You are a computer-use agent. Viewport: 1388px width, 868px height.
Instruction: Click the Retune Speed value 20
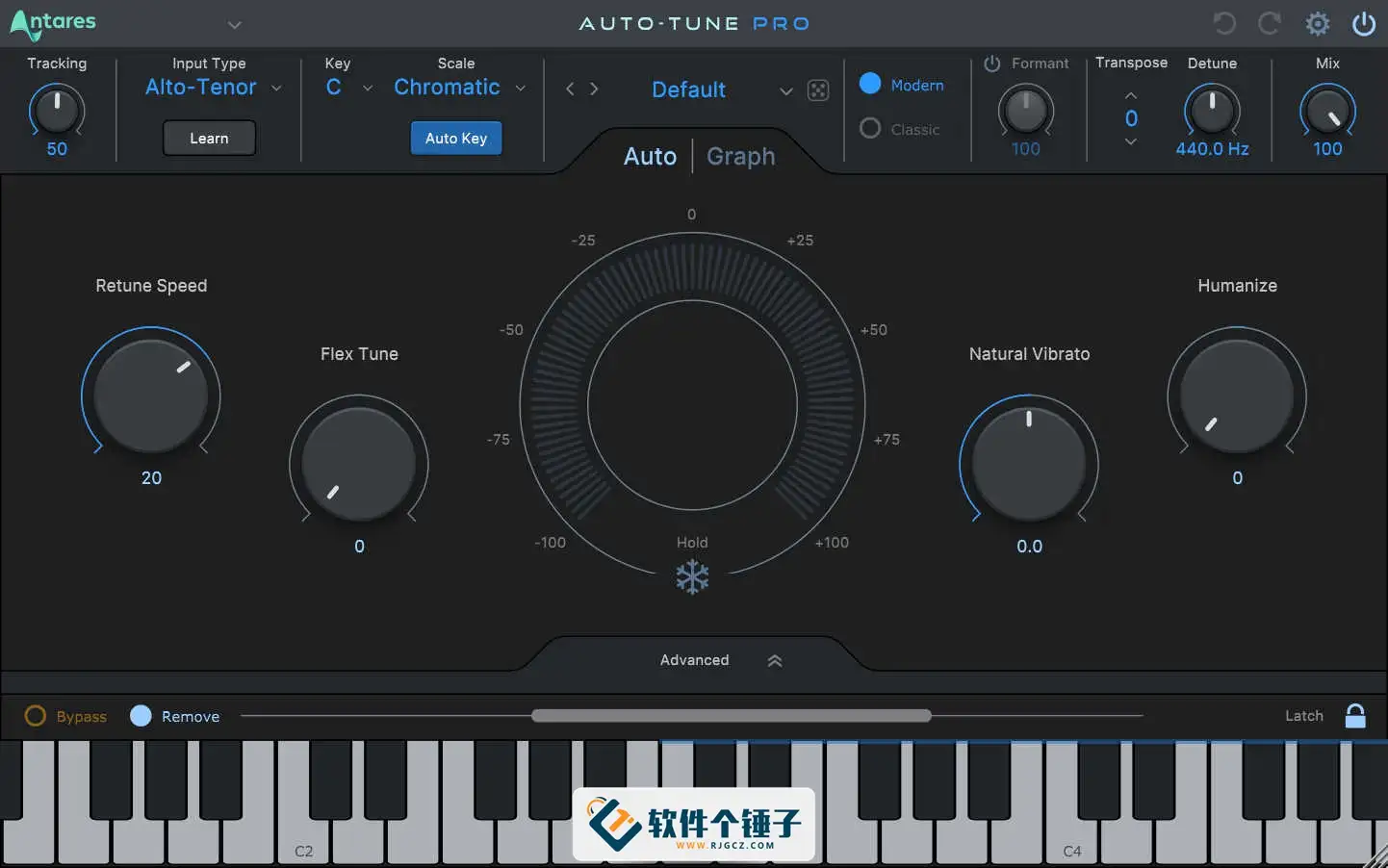[151, 477]
